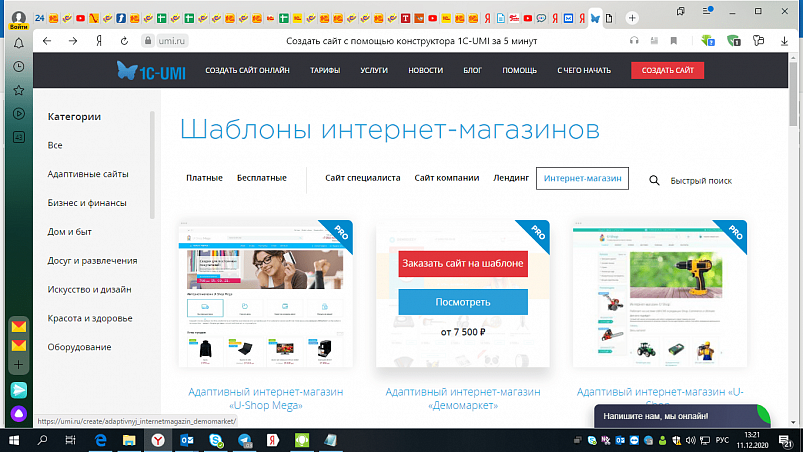The height and width of the screenshot is (452, 803).
Task: Click the browser forward arrow
Action: pyautogui.click(x=73, y=41)
